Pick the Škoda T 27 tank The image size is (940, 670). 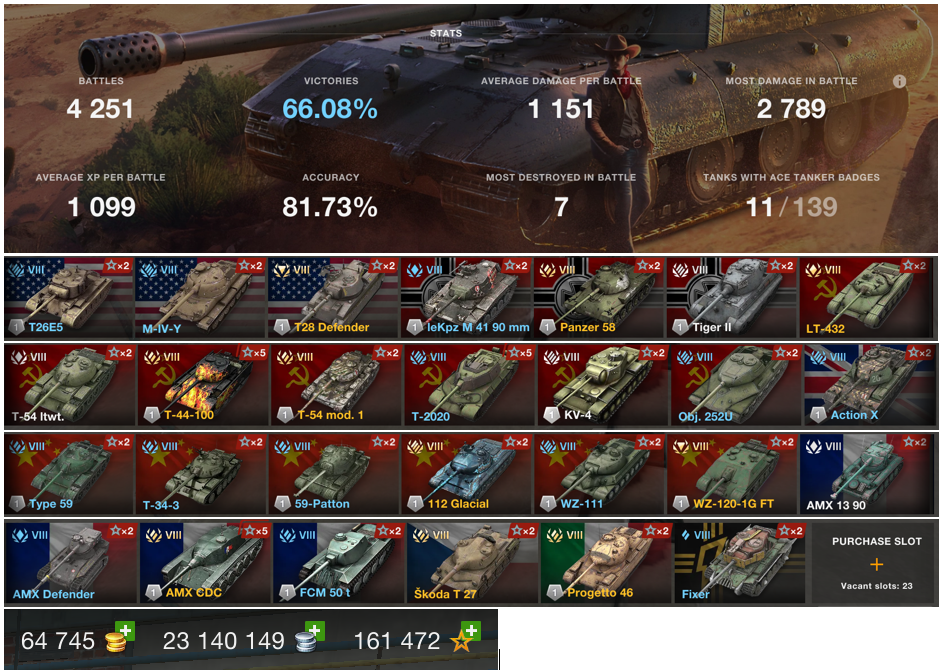(x=472, y=562)
